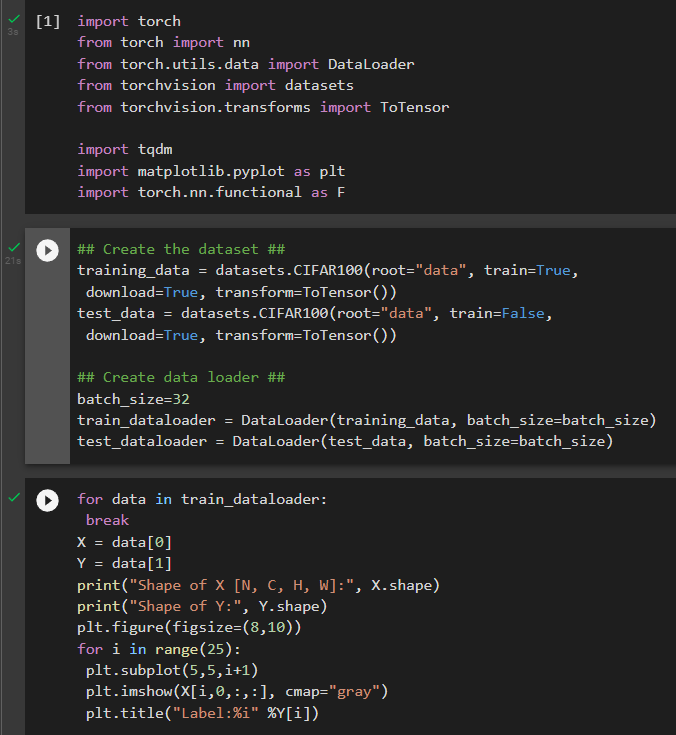The height and width of the screenshot is (735, 676).
Task: Click the 'training_data = datasets.CIFAR100' line
Action: click(x=328, y=270)
